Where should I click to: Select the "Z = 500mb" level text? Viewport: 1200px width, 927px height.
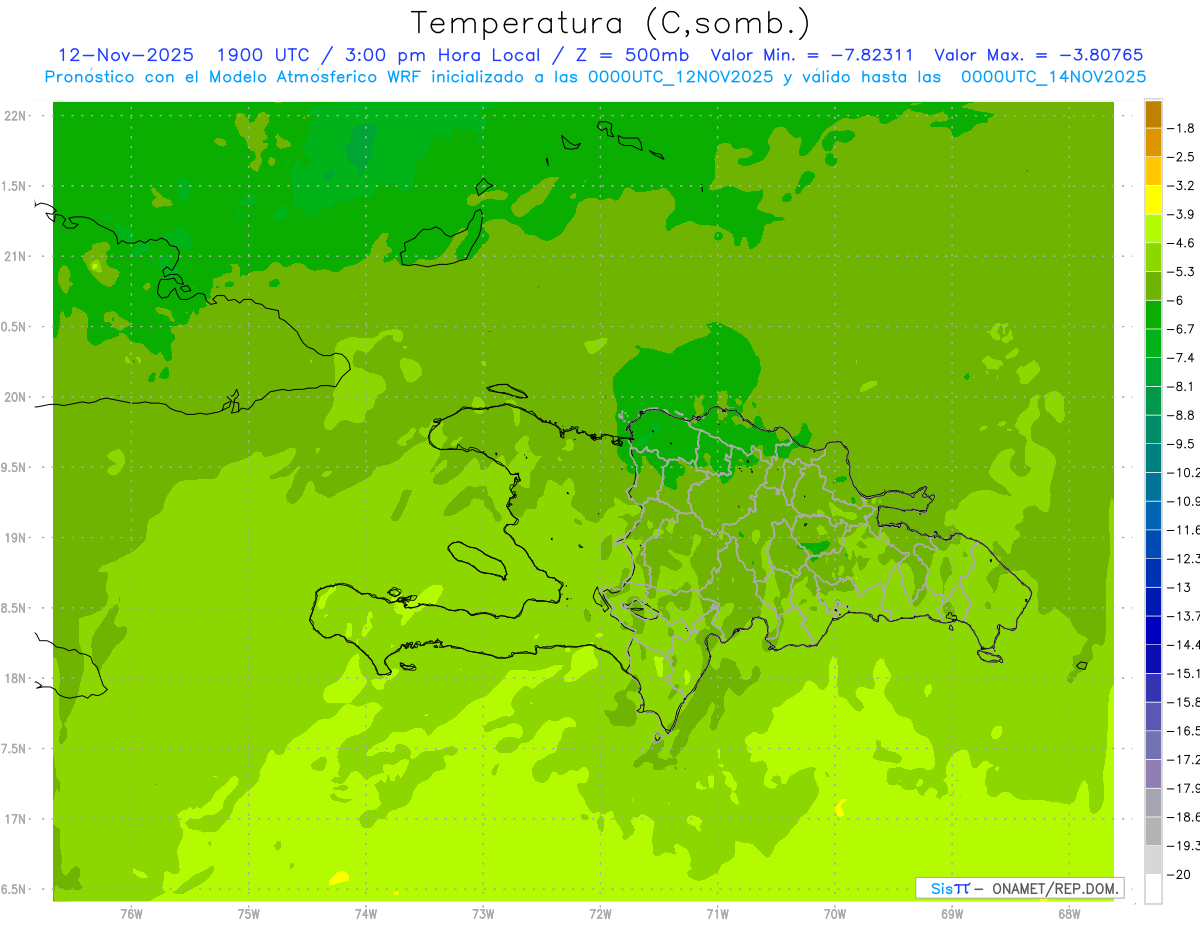point(627,55)
